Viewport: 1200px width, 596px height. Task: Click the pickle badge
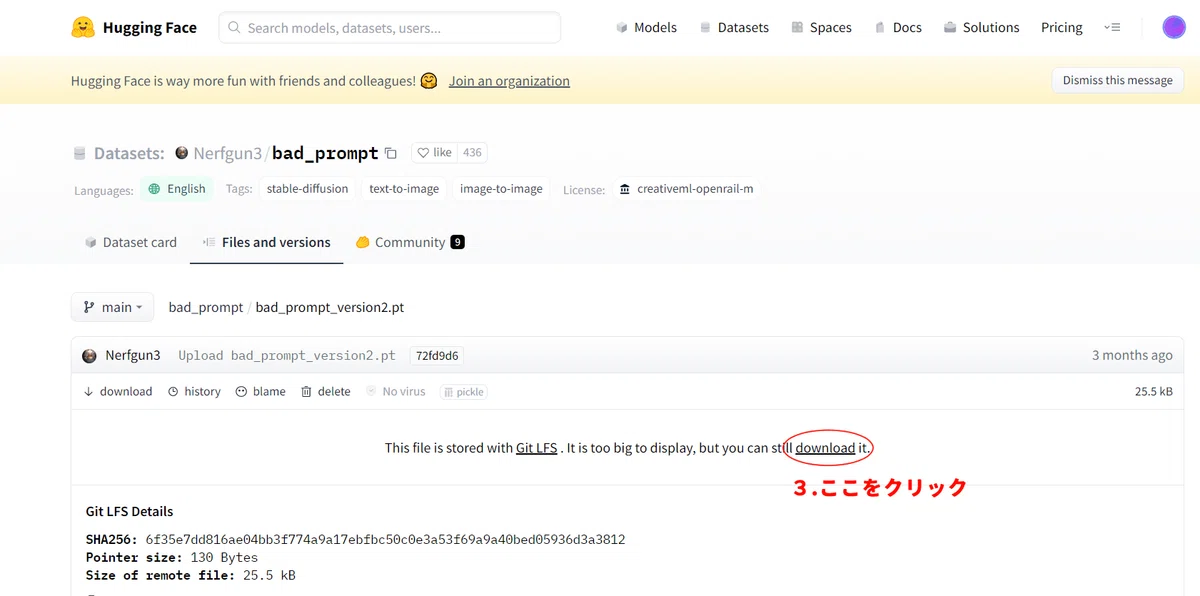(464, 392)
